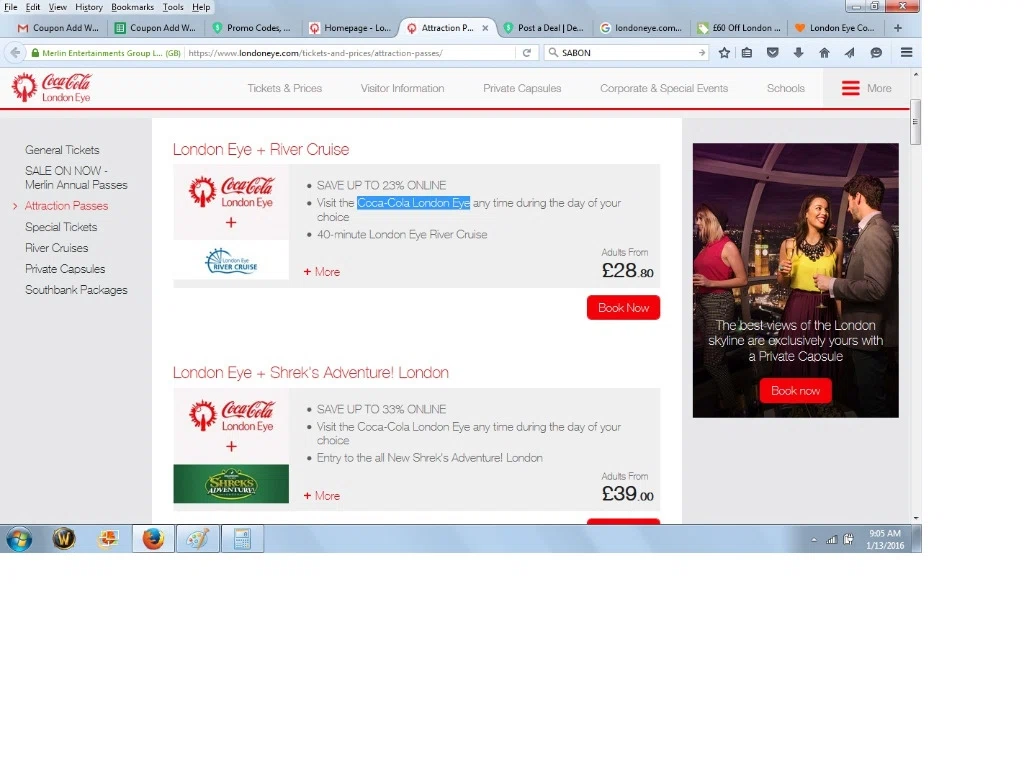This screenshot has height=766, width=1024.
Task: Click Book now on Private Capsule ad
Action: click(795, 391)
